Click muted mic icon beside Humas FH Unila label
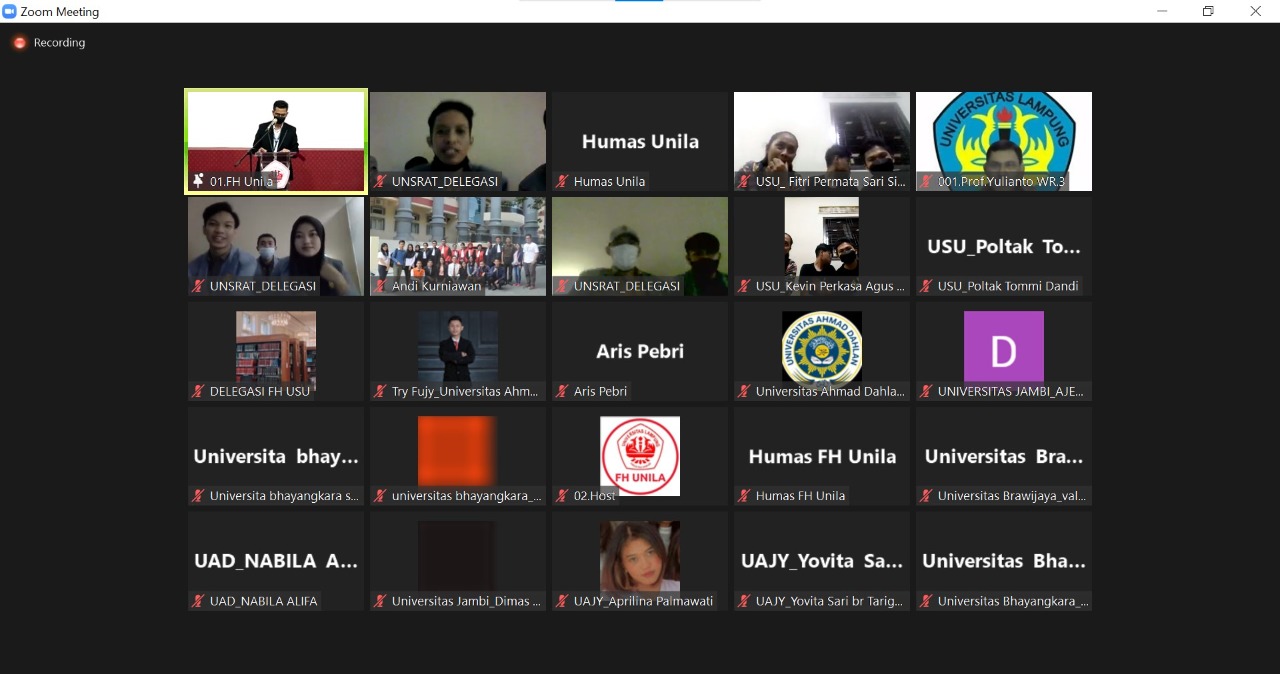1280x674 pixels. click(x=745, y=496)
